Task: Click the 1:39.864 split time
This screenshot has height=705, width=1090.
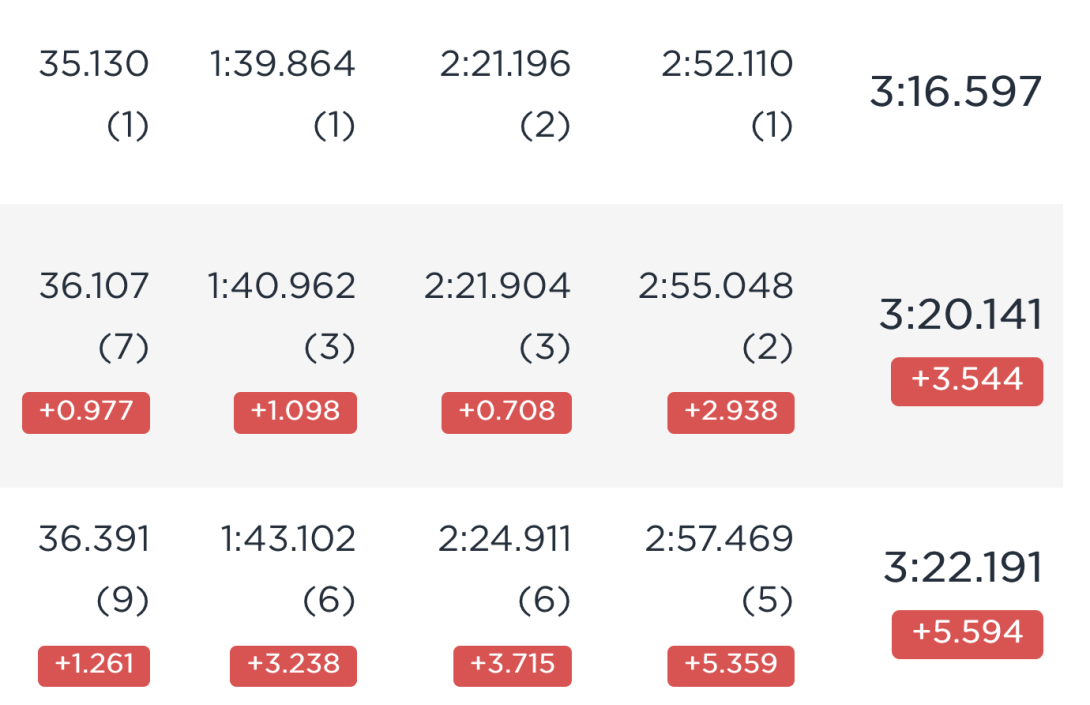Action: point(282,64)
